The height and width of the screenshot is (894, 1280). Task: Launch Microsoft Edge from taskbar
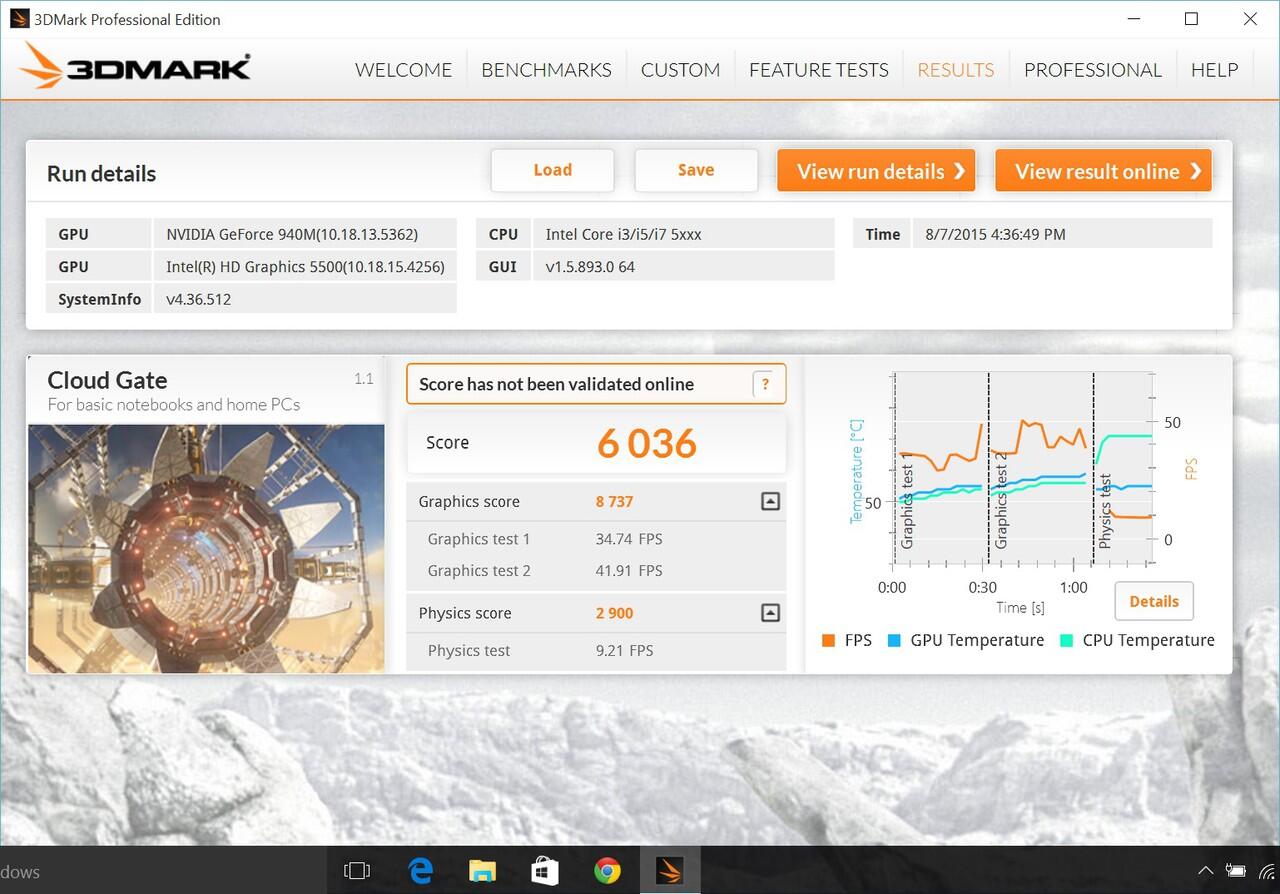(x=420, y=871)
